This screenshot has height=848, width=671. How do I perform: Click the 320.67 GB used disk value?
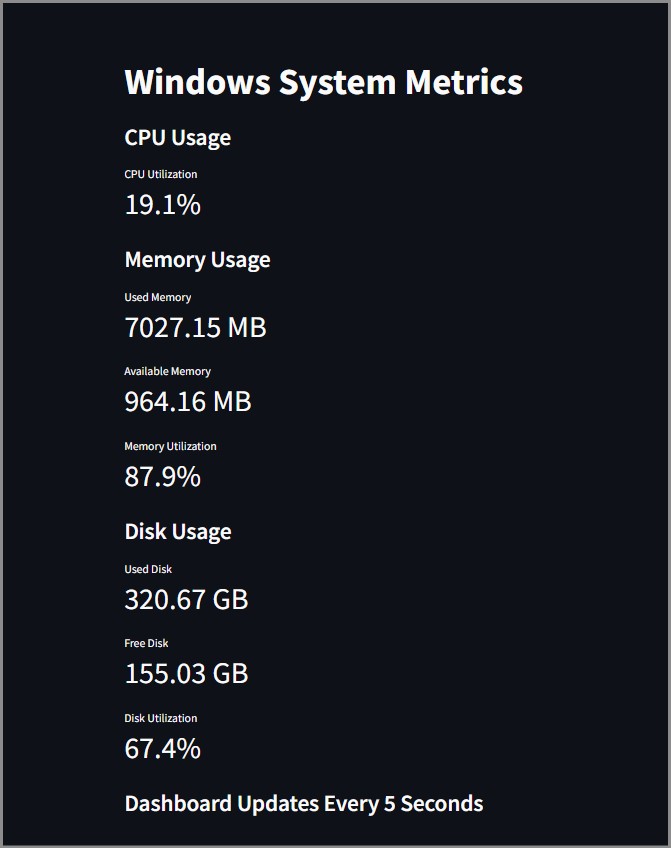[186, 600]
